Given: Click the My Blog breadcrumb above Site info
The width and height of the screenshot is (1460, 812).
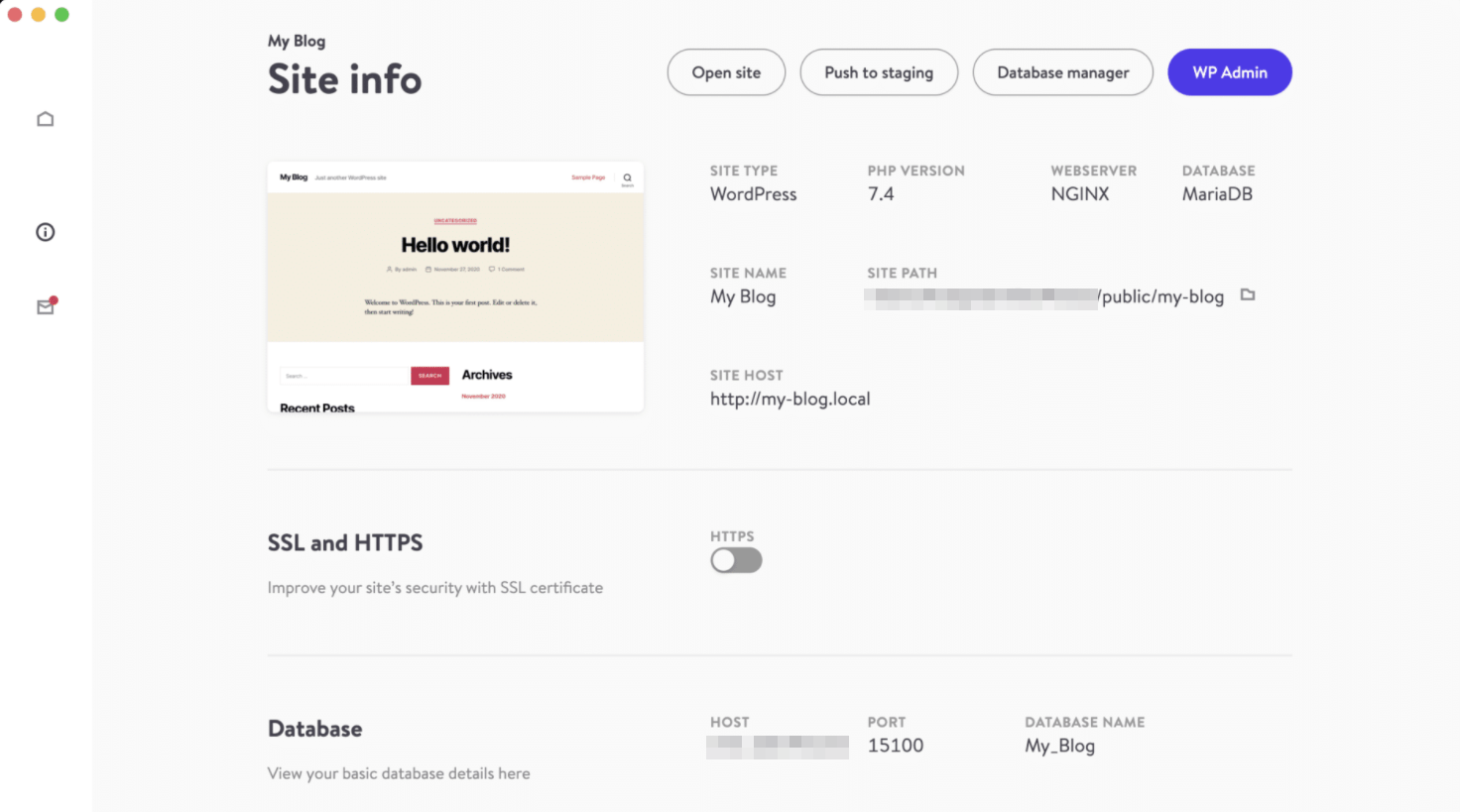Looking at the screenshot, I should [297, 41].
